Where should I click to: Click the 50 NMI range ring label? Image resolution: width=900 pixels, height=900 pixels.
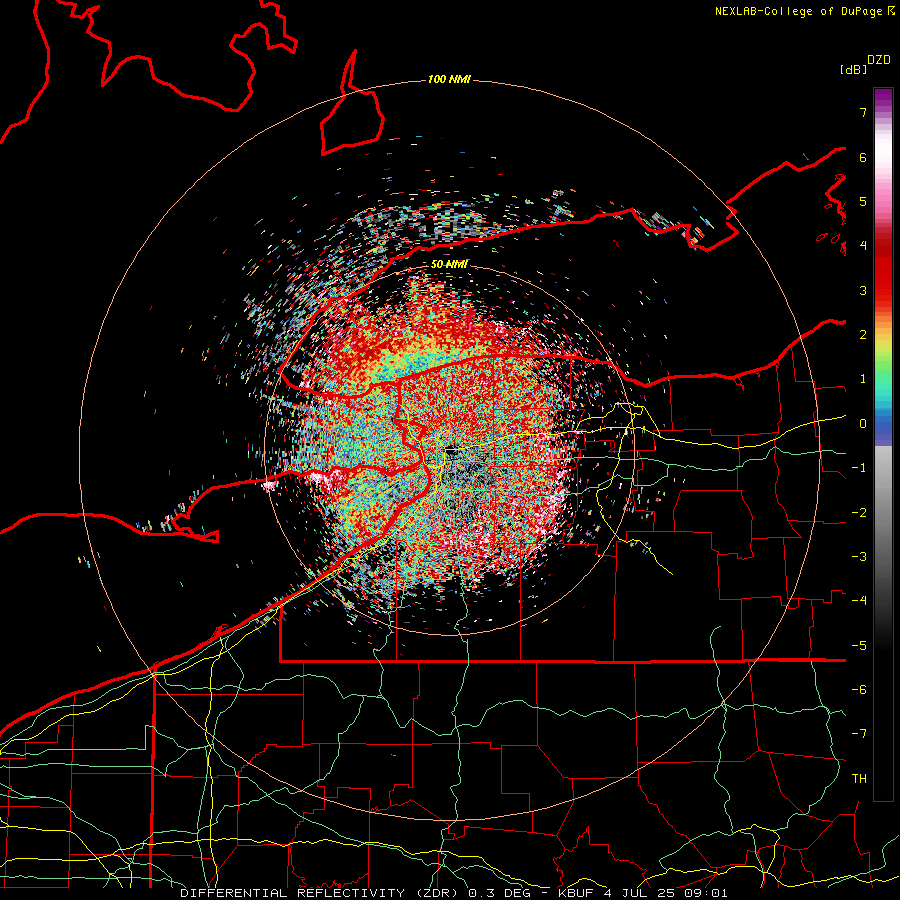pyautogui.click(x=449, y=264)
